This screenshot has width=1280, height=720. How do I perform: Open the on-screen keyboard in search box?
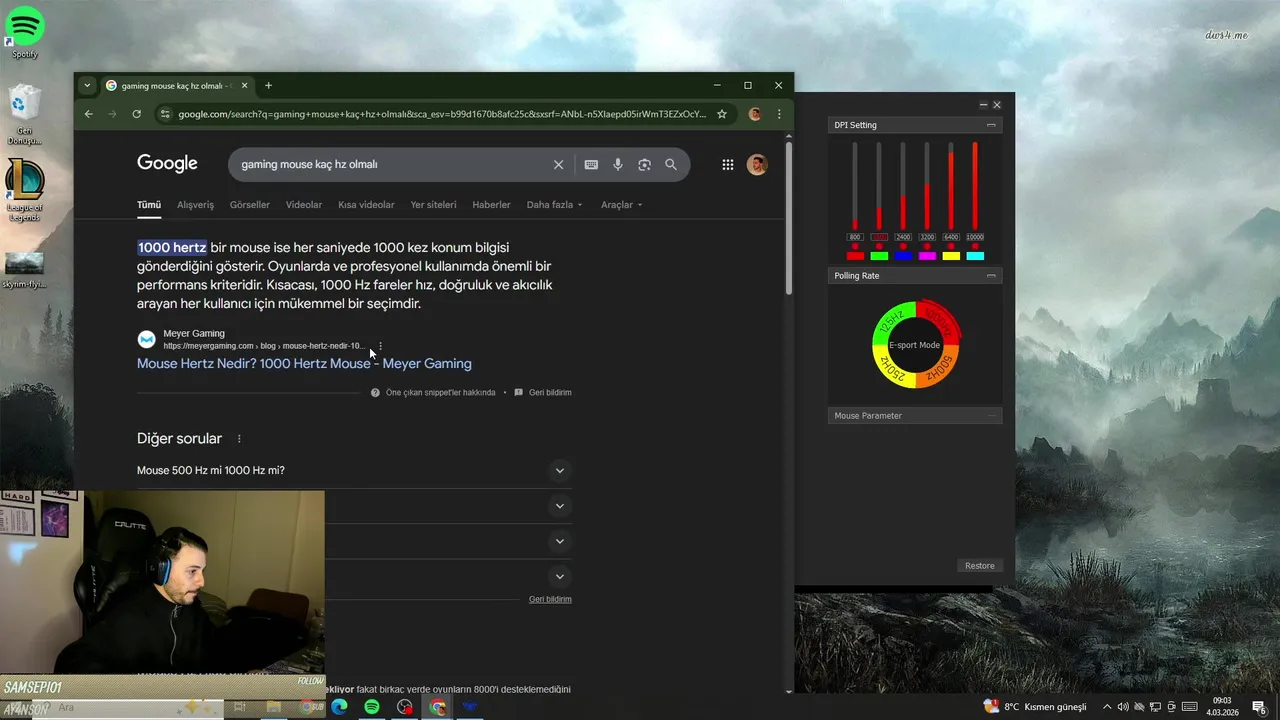pos(591,165)
